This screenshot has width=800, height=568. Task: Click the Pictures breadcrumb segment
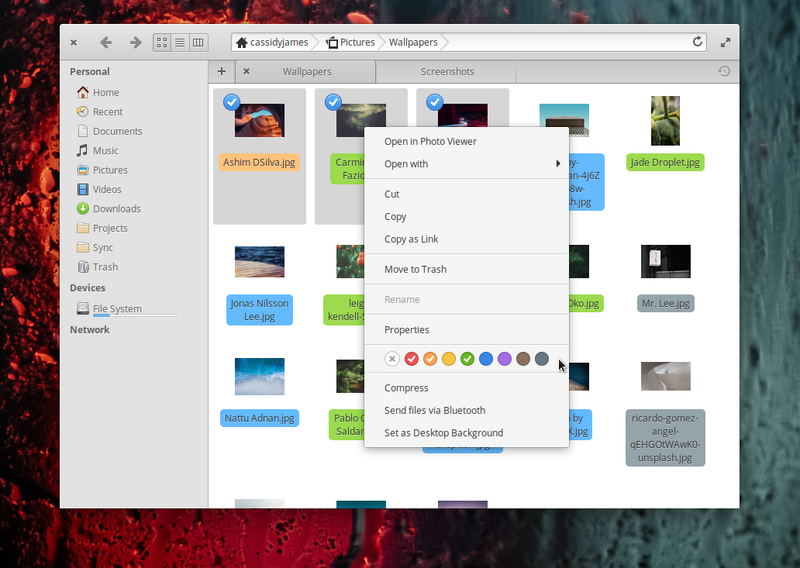coord(351,42)
